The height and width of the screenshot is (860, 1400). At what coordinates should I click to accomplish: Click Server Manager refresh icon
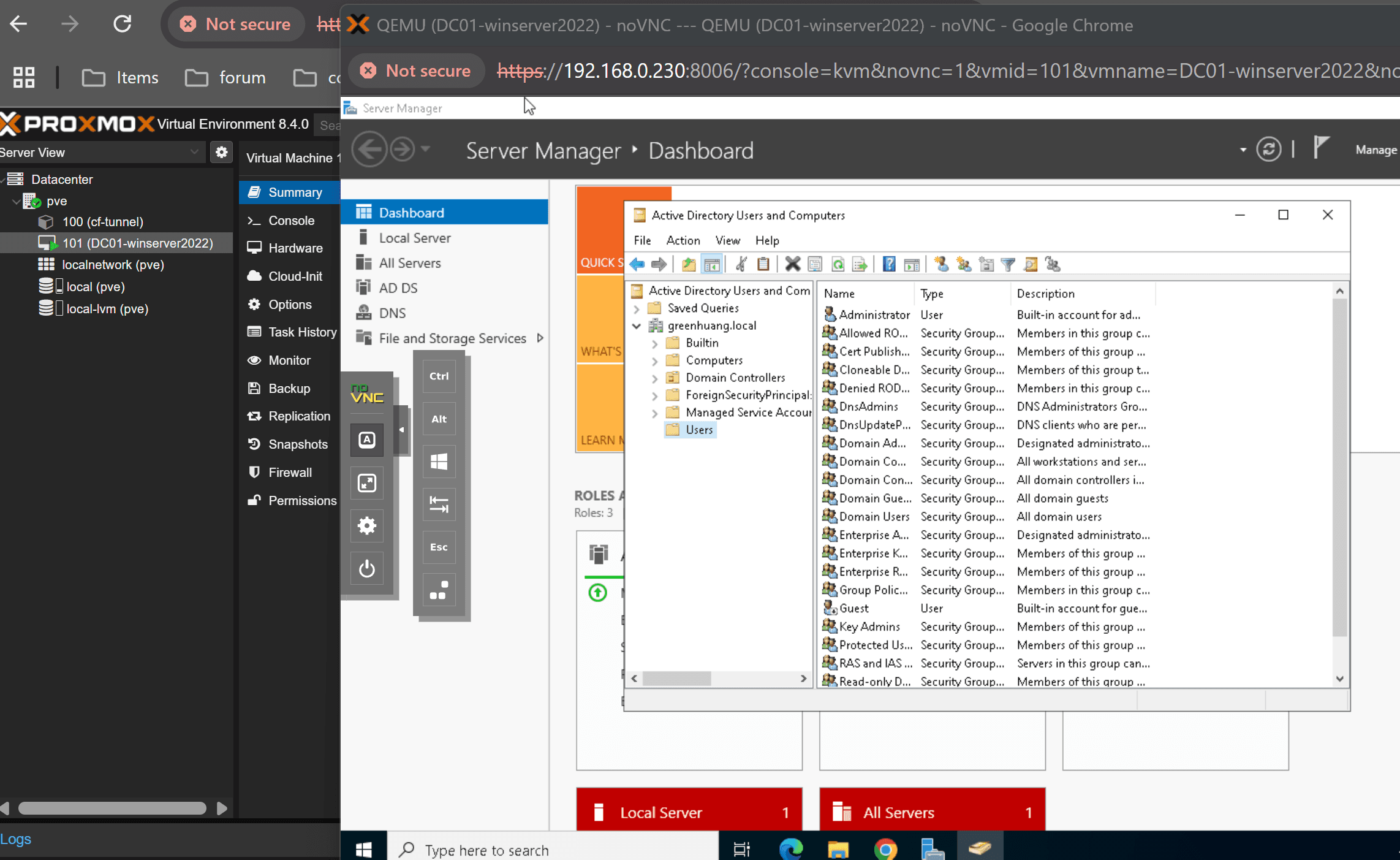1268,150
